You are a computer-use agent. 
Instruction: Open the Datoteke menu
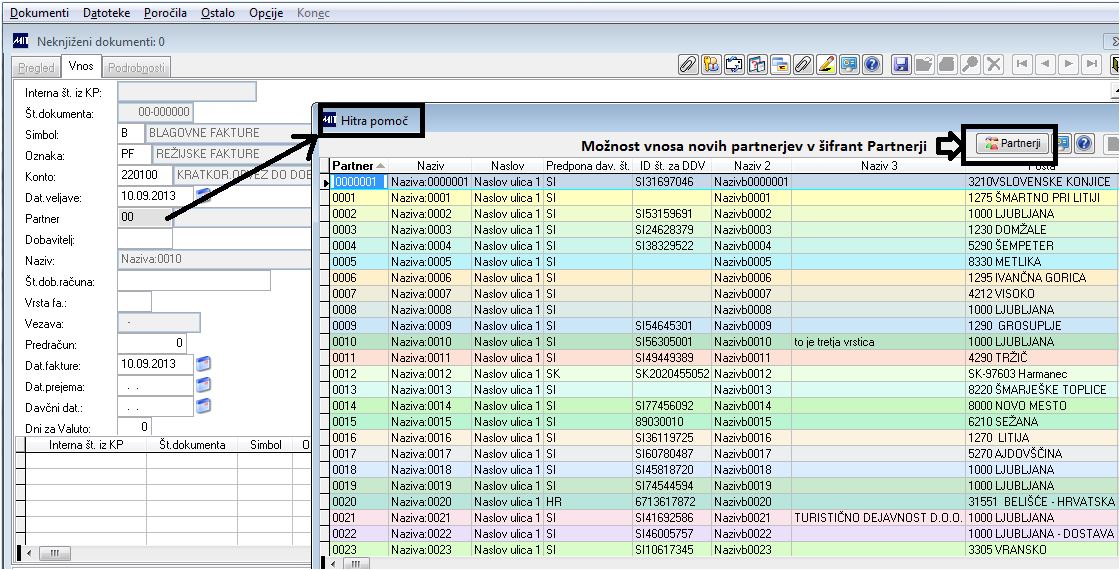coord(106,13)
